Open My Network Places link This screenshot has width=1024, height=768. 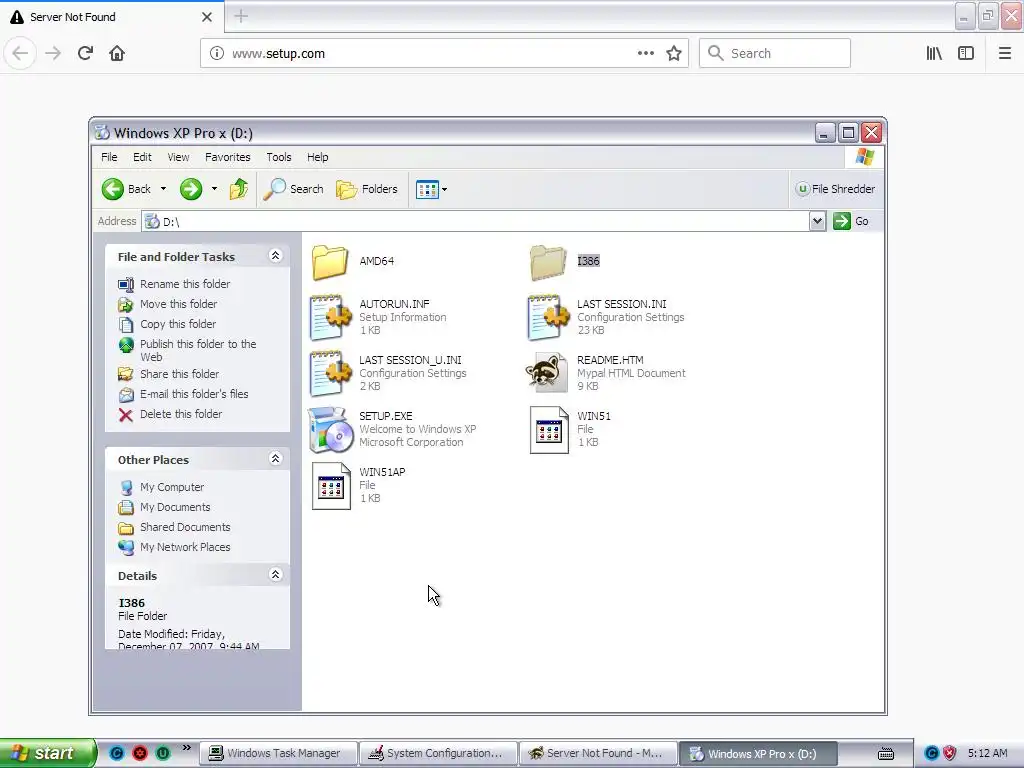(x=185, y=547)
